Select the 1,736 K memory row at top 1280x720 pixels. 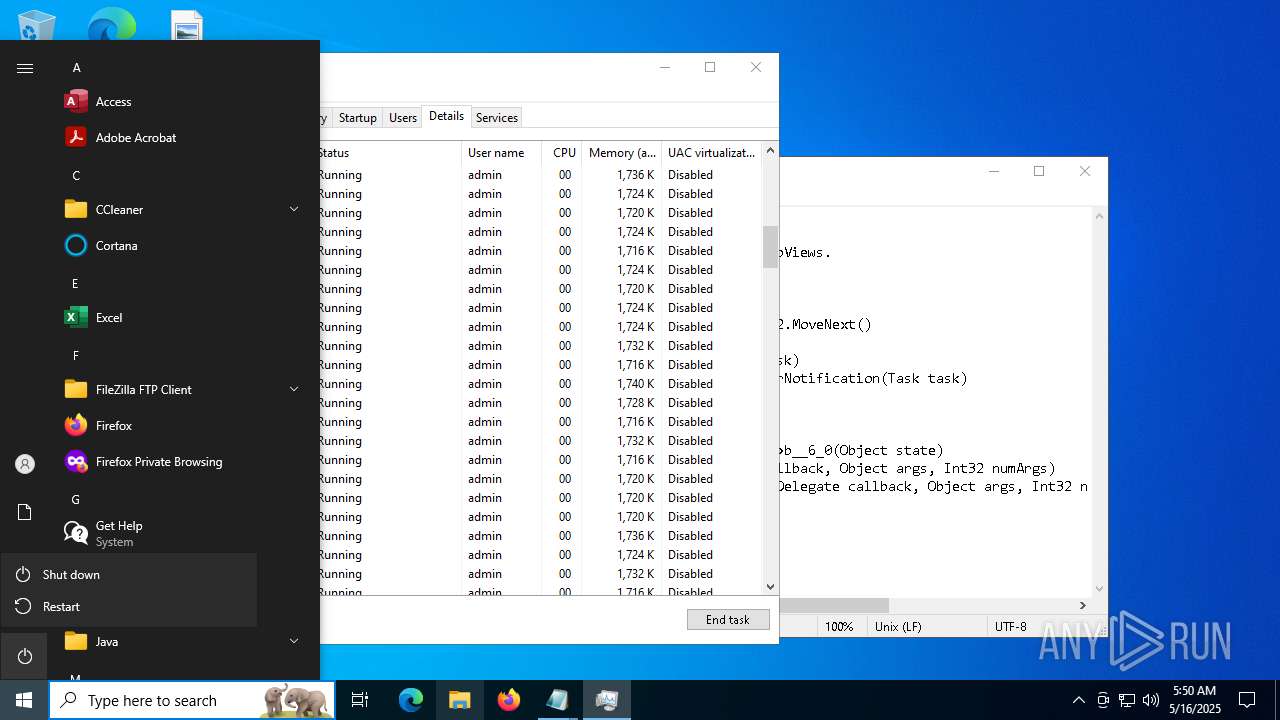tap(540, 175)
